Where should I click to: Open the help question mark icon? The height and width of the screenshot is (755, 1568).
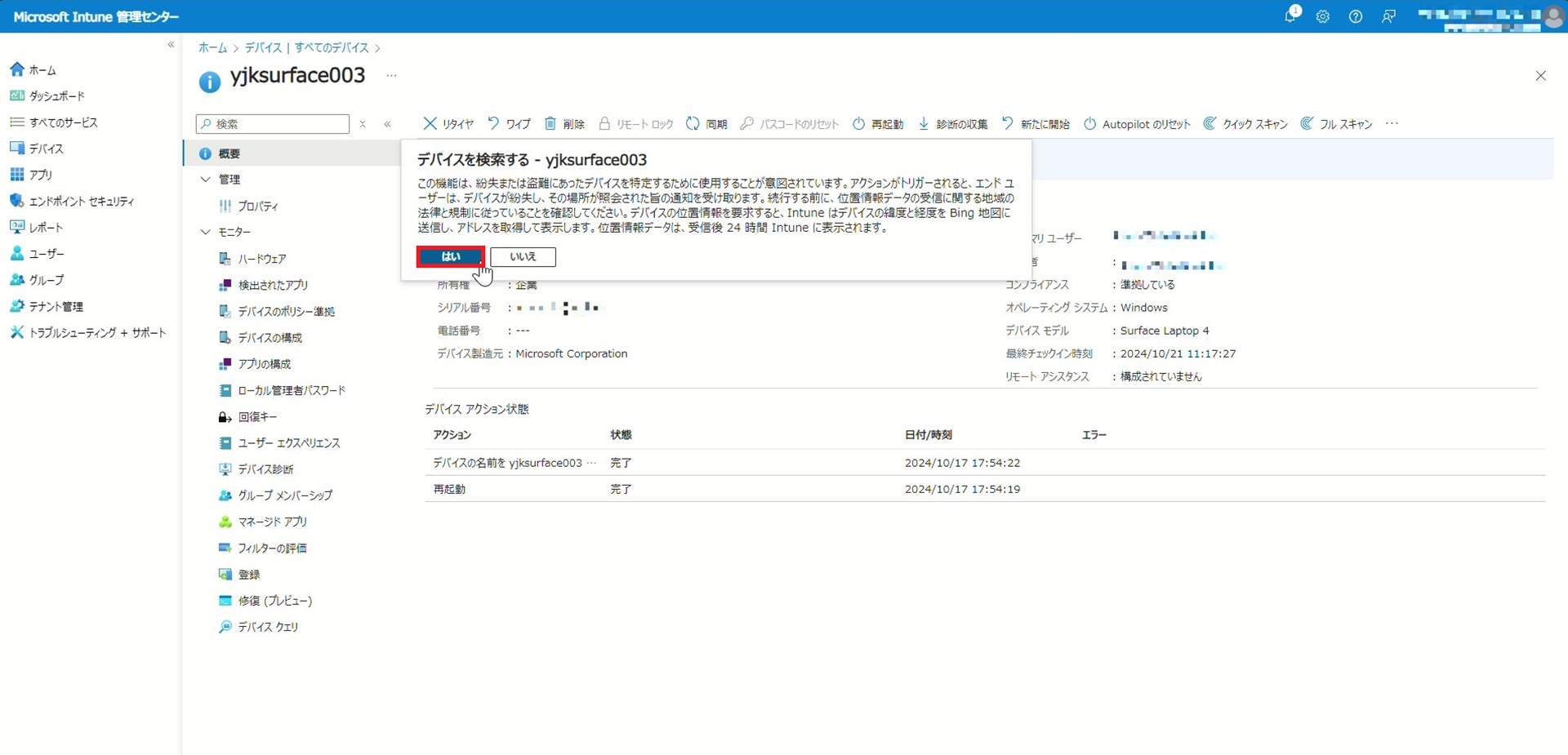(x=1356, y=16)
